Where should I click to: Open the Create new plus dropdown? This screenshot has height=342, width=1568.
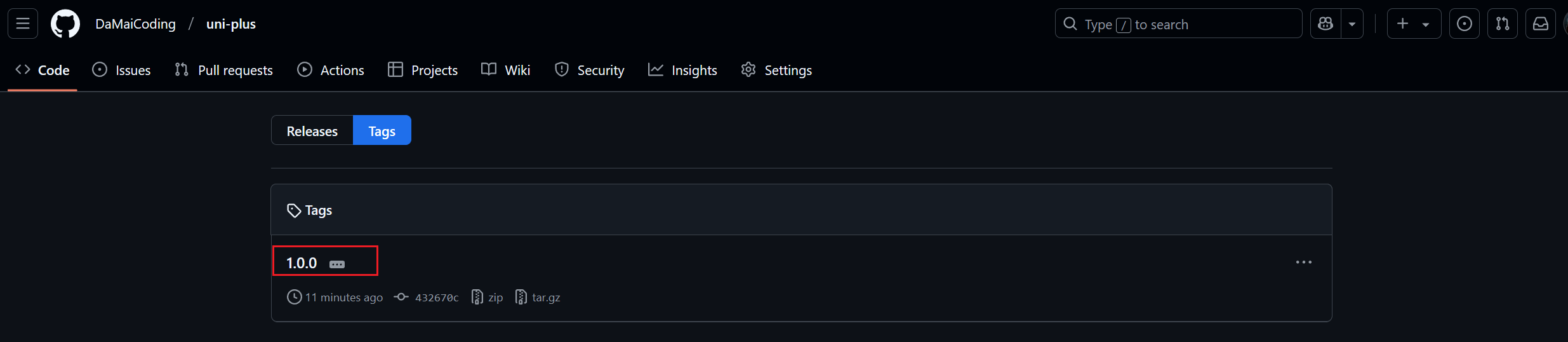coord(1414,24)
